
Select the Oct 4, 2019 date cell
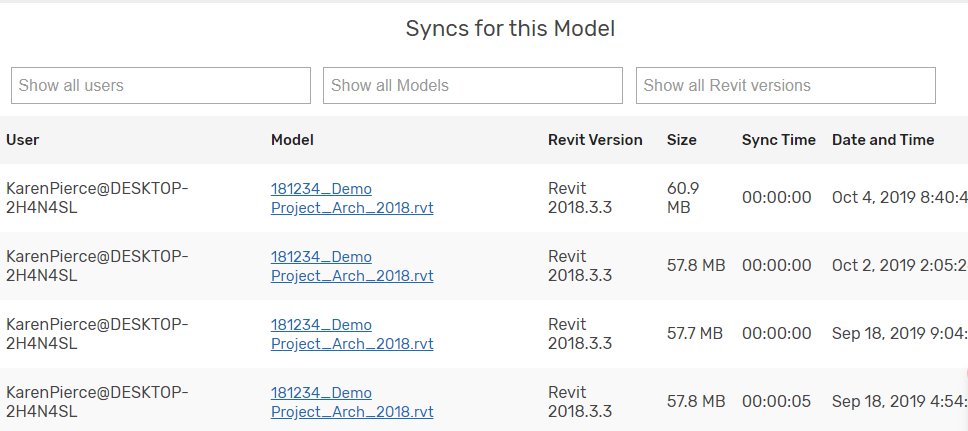coord(898,197)
